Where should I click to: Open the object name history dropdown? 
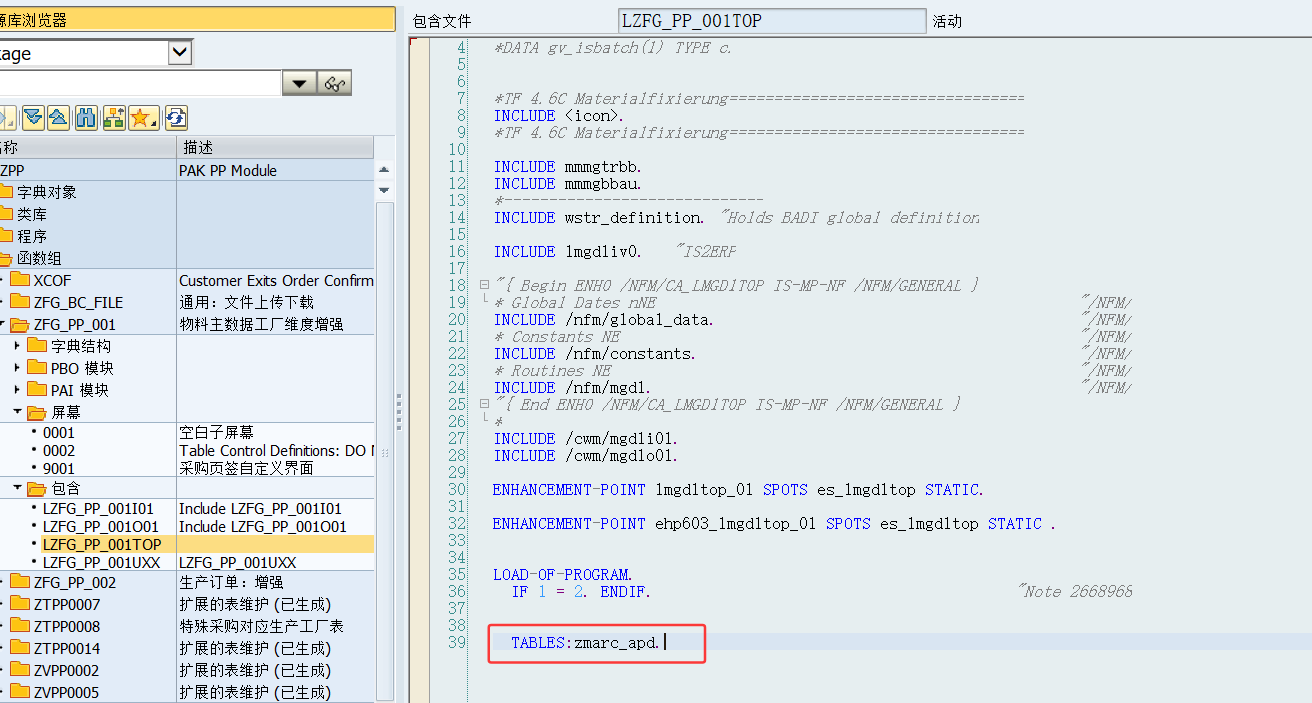click(x=299, y=83)
